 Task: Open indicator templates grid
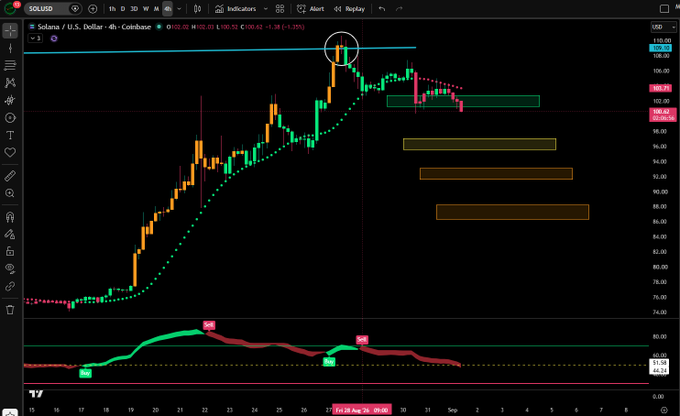click(280, 9)
